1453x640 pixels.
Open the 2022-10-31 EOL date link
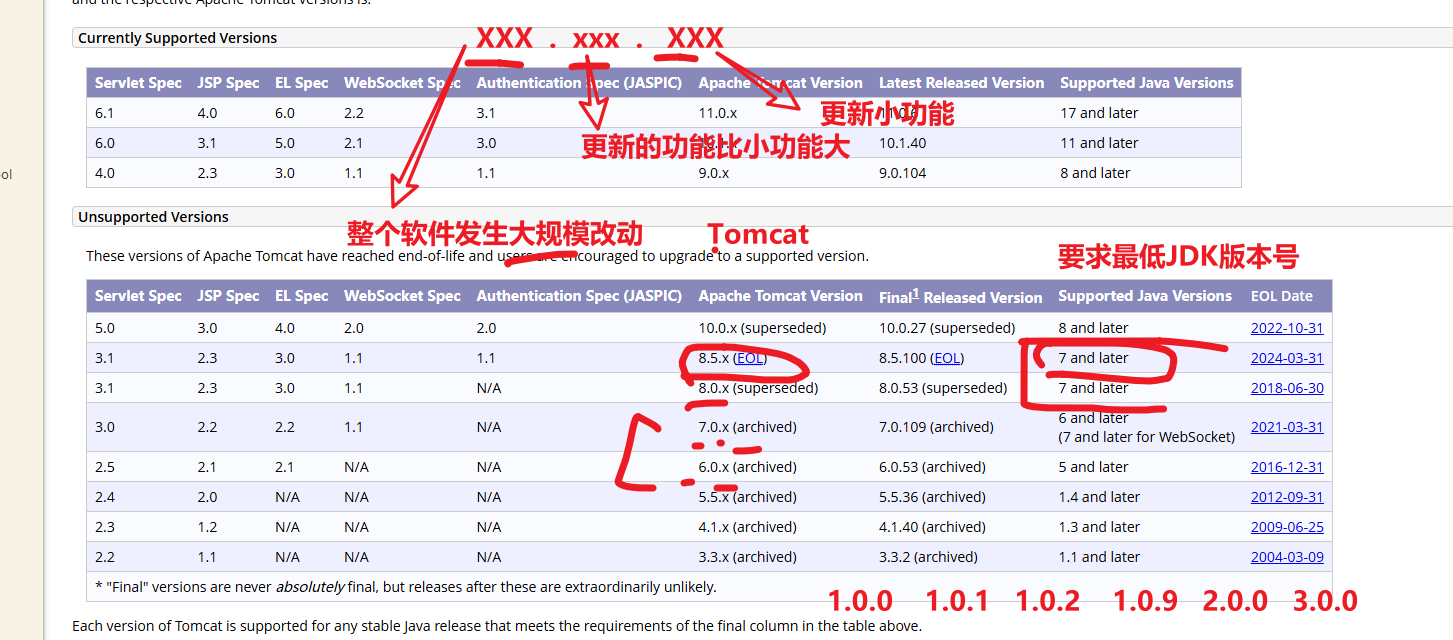pyautogui.click(x=1287, y=328)
